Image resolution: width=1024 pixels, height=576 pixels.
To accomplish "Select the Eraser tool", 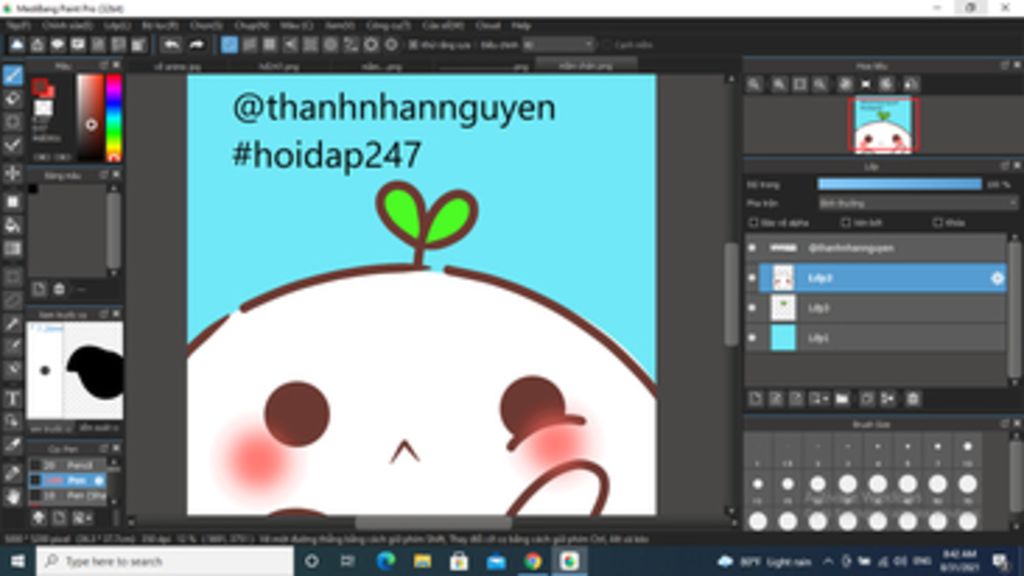I will pos(13,99).
